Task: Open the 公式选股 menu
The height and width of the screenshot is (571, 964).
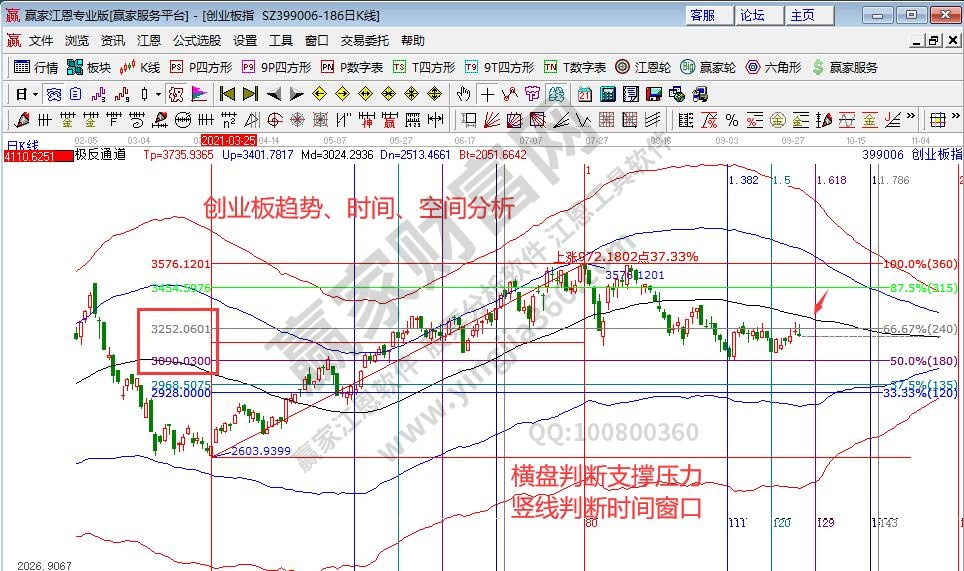Action: click(x=196, y=41)
